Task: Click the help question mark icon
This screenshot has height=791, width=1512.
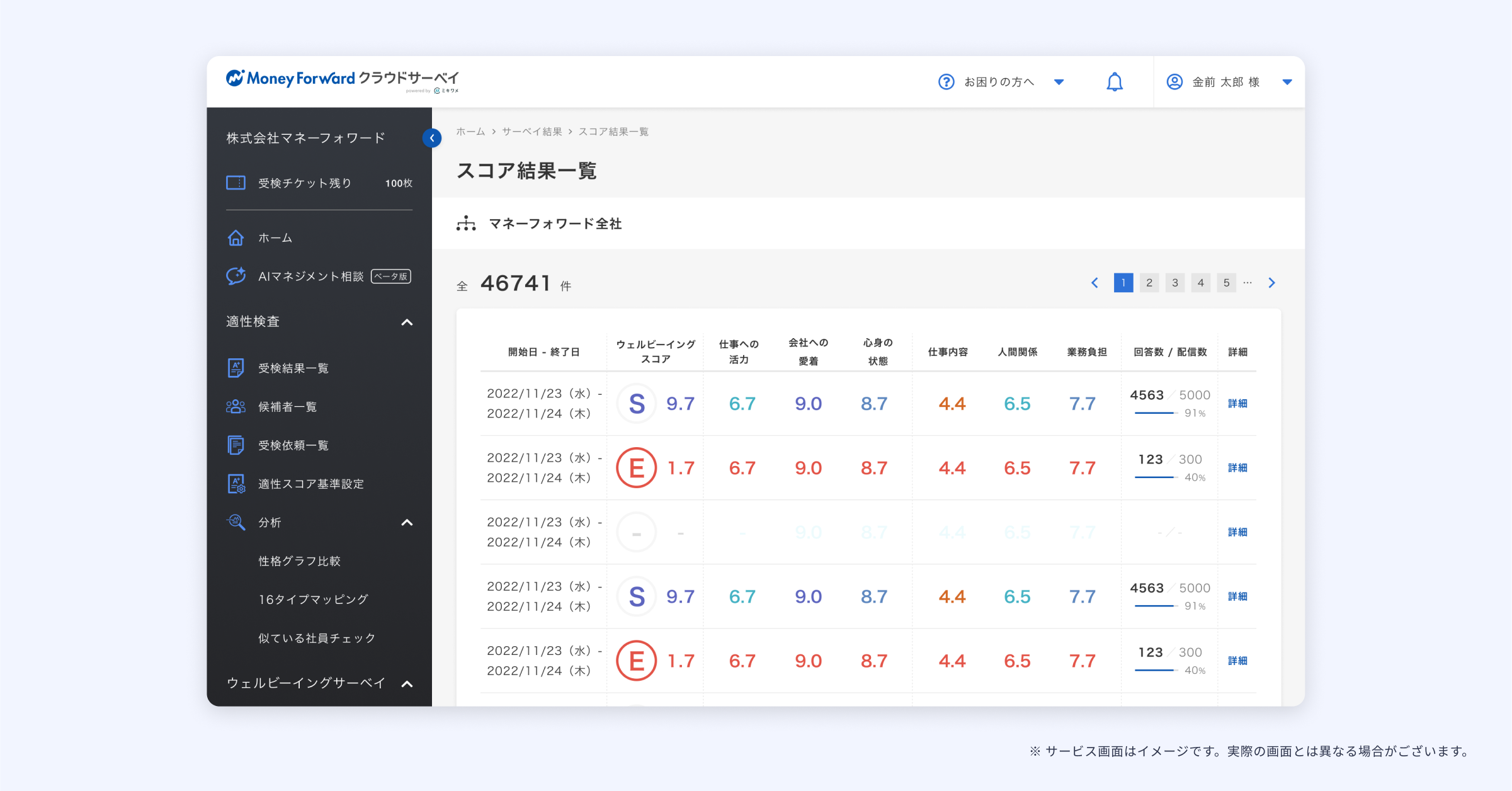Action: (x=946, y=81)
